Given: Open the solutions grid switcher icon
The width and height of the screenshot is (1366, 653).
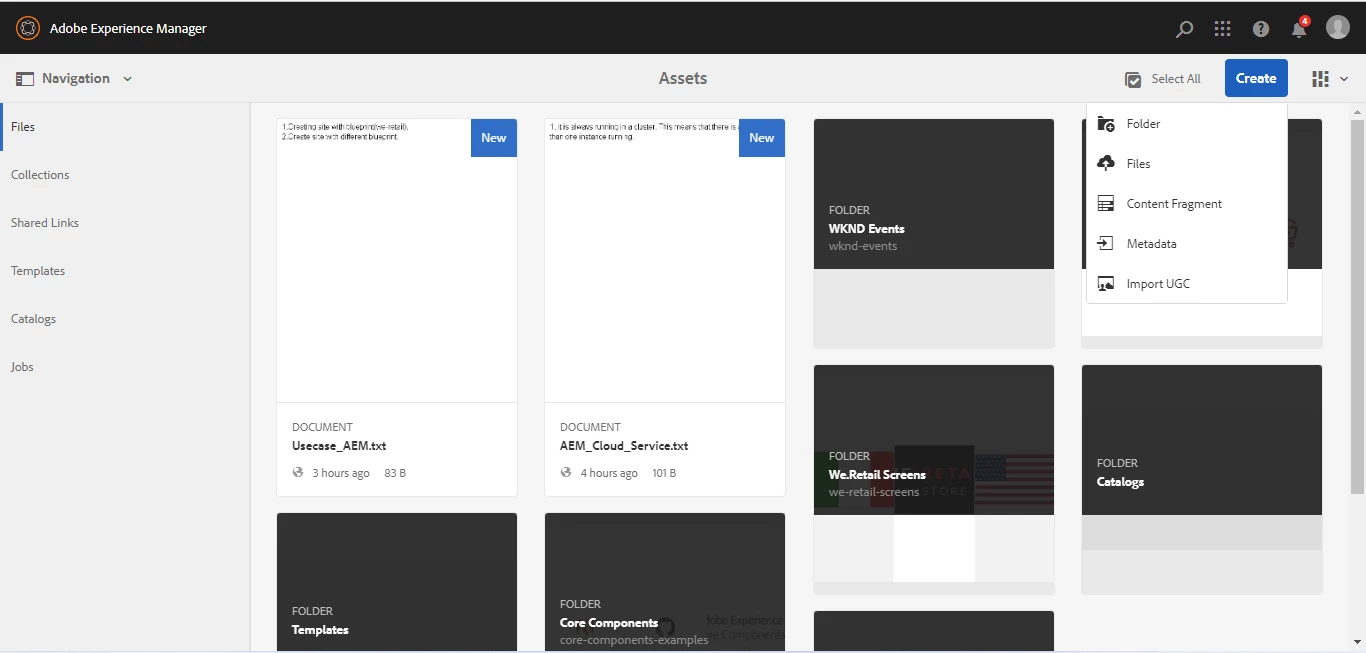Looking at the screenshot, I should pos(1222,29).
